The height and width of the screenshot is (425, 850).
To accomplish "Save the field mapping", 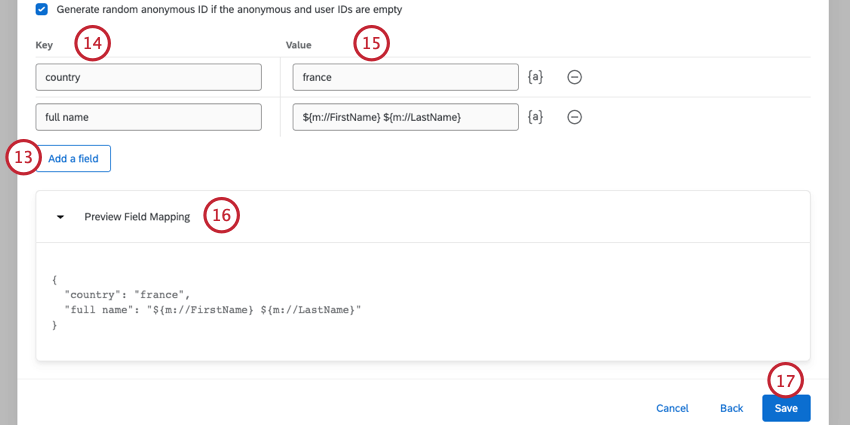I will pos(786,408).
